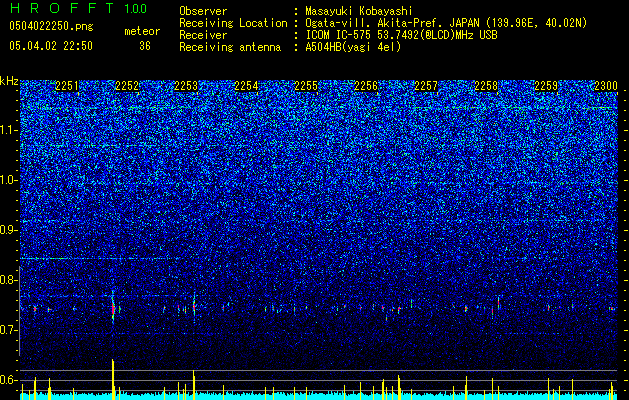Click the date 05.04.02 22:50
The image size is (629, 400).
(x=51, y=46)
